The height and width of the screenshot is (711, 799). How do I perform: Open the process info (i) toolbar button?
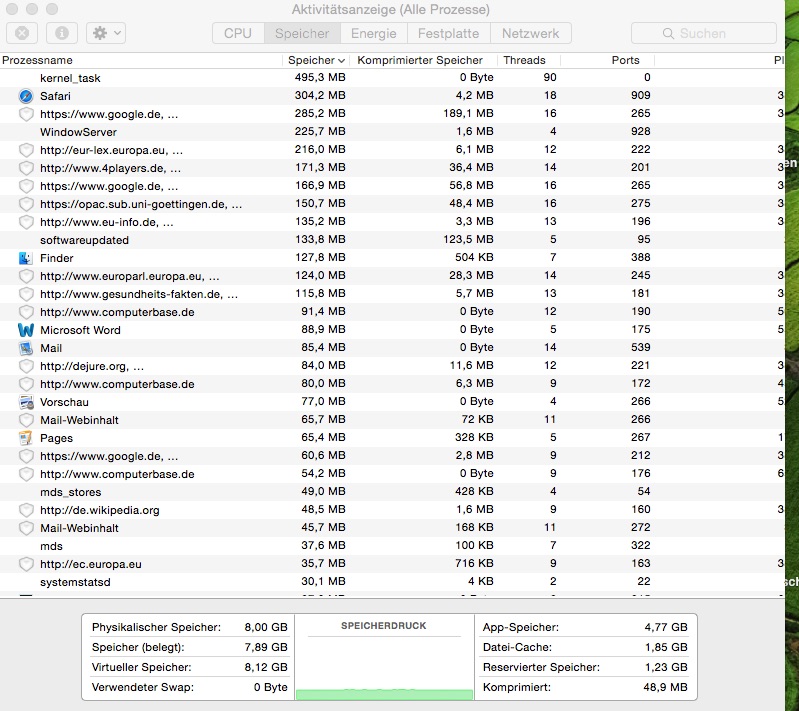point(62,33)
